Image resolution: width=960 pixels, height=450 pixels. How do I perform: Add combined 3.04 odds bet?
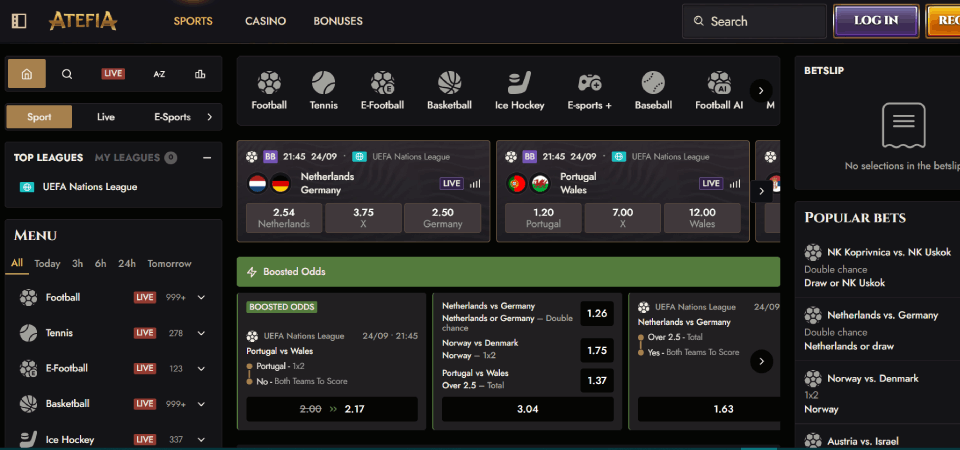click(528, 409)
